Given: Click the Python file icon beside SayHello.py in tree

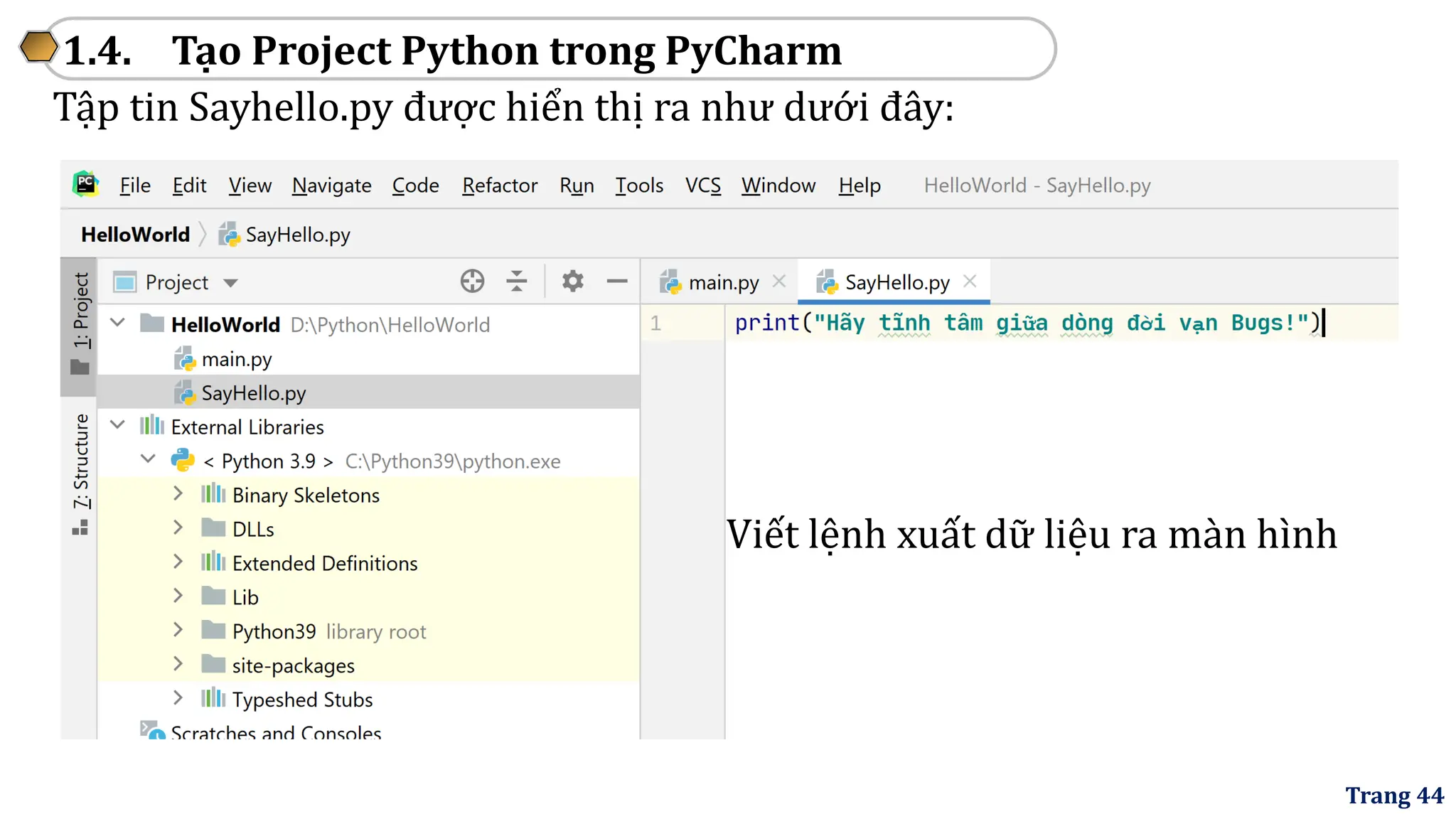Looking at the screenshot, I should [x=185, y=392].
